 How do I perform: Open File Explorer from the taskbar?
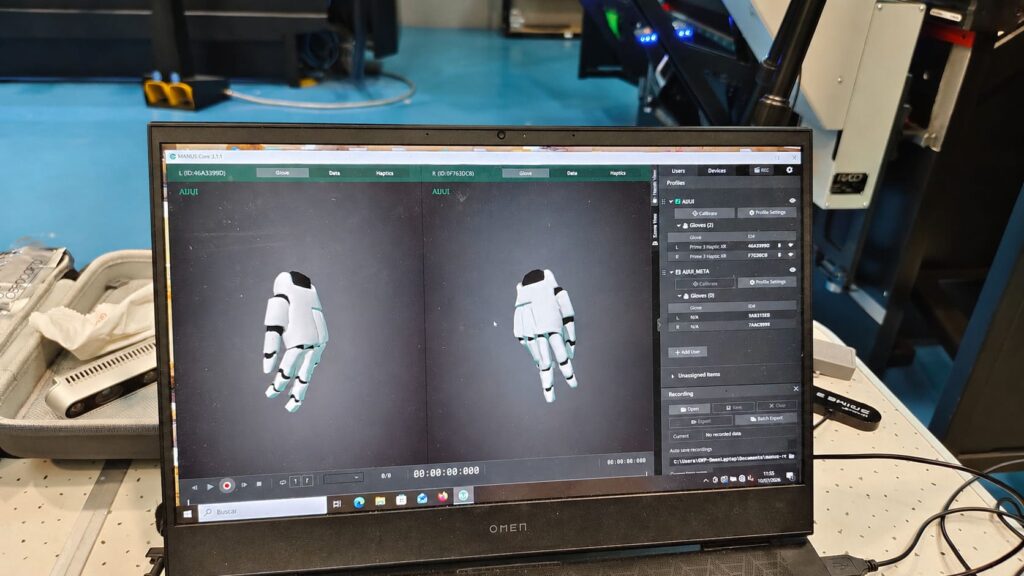click(x=379, y=501)
